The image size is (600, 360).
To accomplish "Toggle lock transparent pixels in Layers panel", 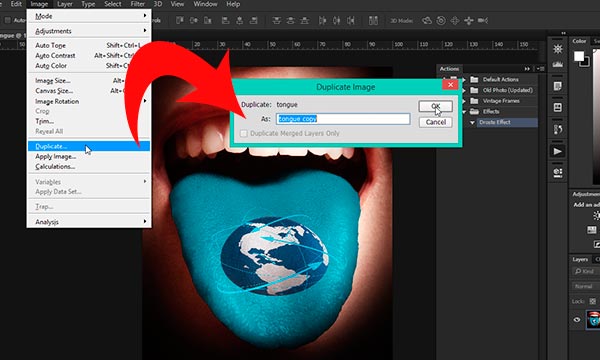I will (592, 301).
